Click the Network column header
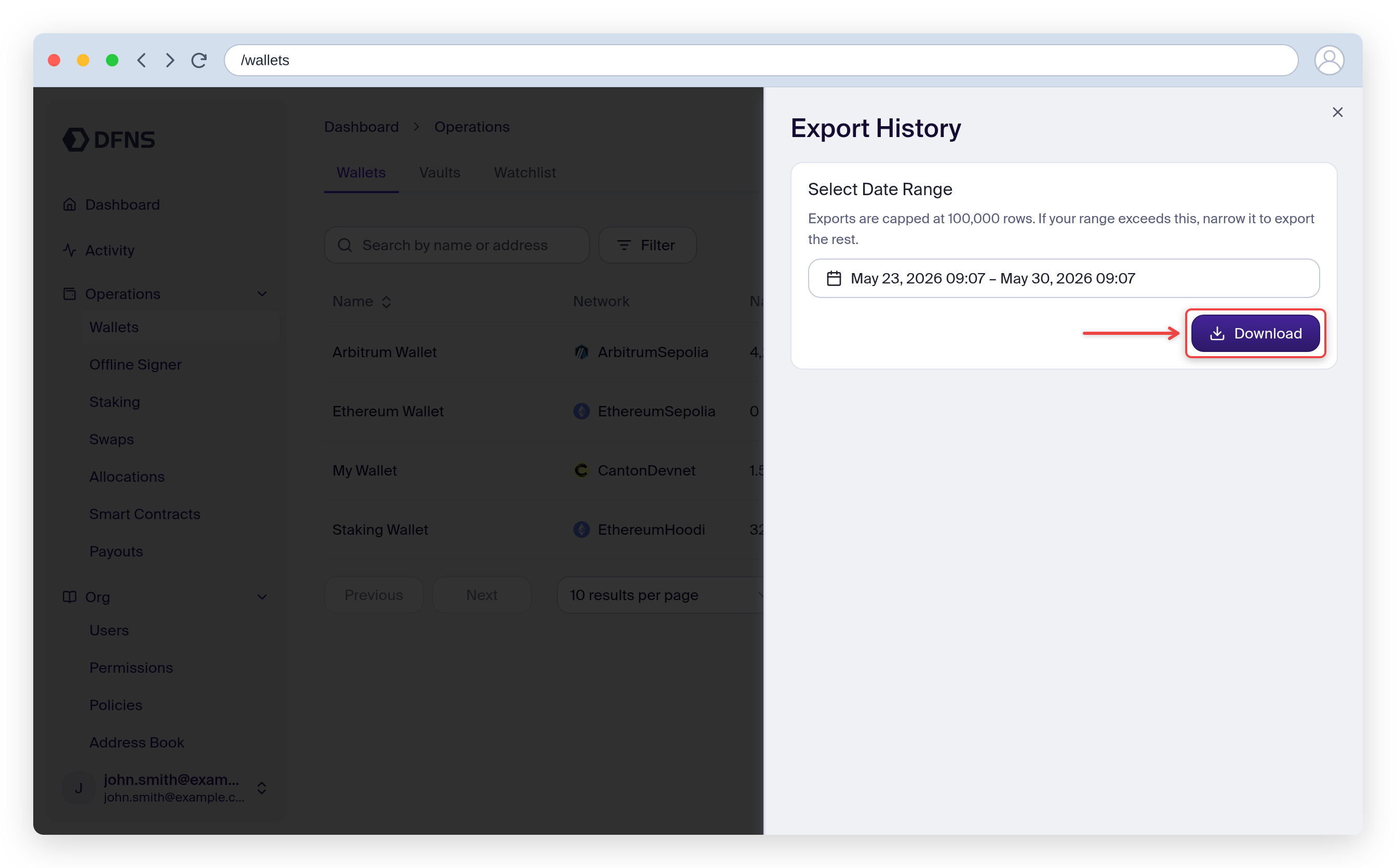The height and width of the screenshot is (868, 1396). click(x=601, y=302)
